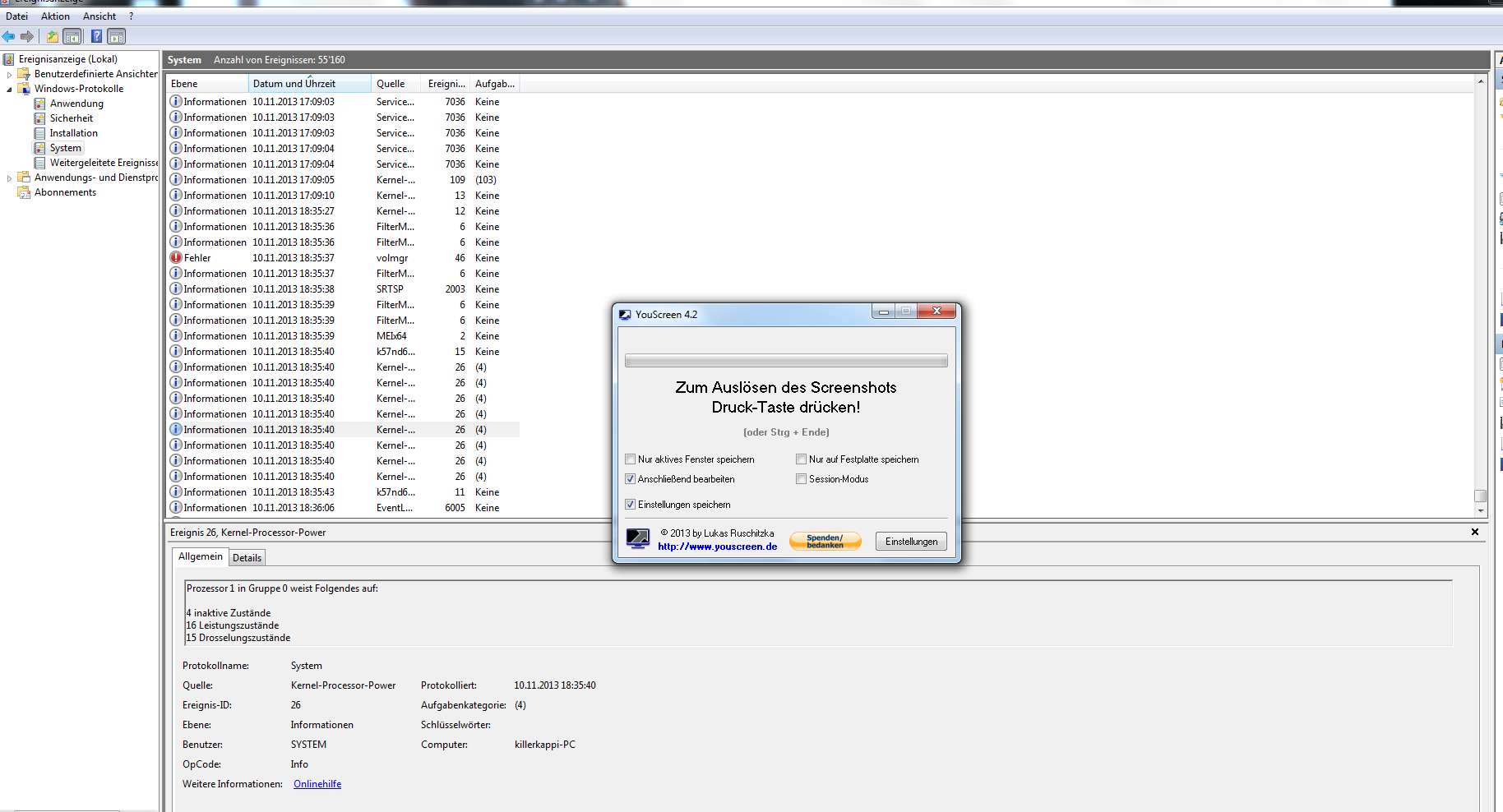1503x812 pixels.
Task: Click the 'Prozessor 1 in Gruppe 0' description text
Action: point(282,588)
